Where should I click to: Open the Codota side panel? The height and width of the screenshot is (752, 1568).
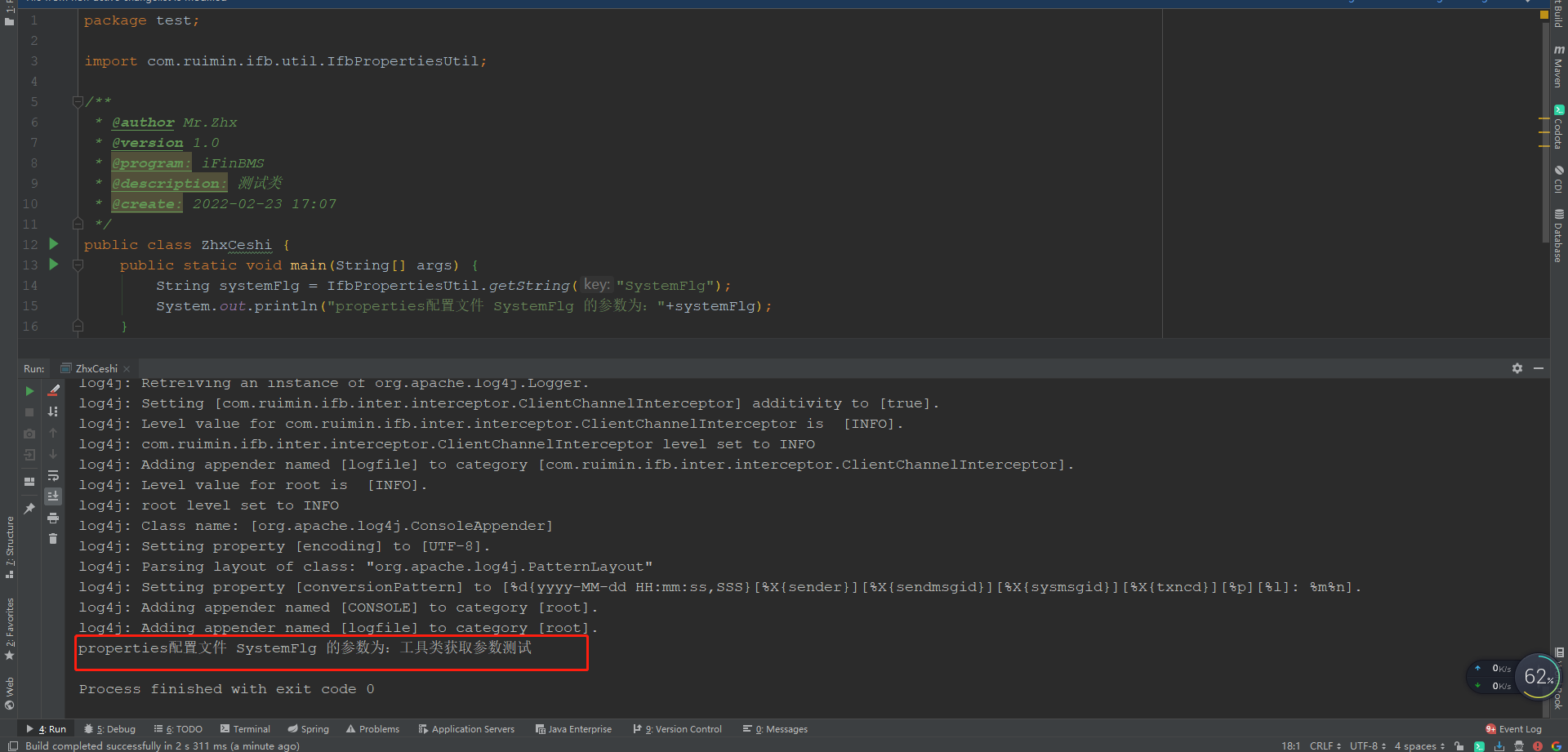1558,127
